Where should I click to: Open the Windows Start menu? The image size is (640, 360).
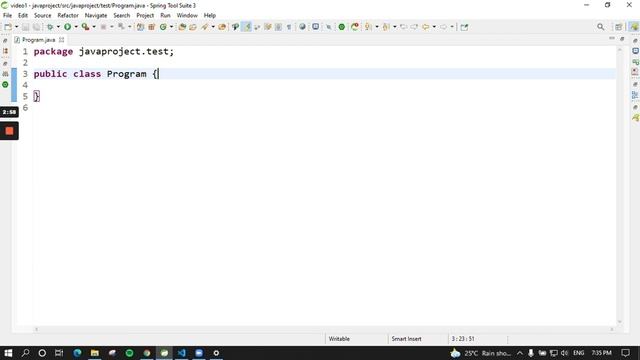[8, 353]
